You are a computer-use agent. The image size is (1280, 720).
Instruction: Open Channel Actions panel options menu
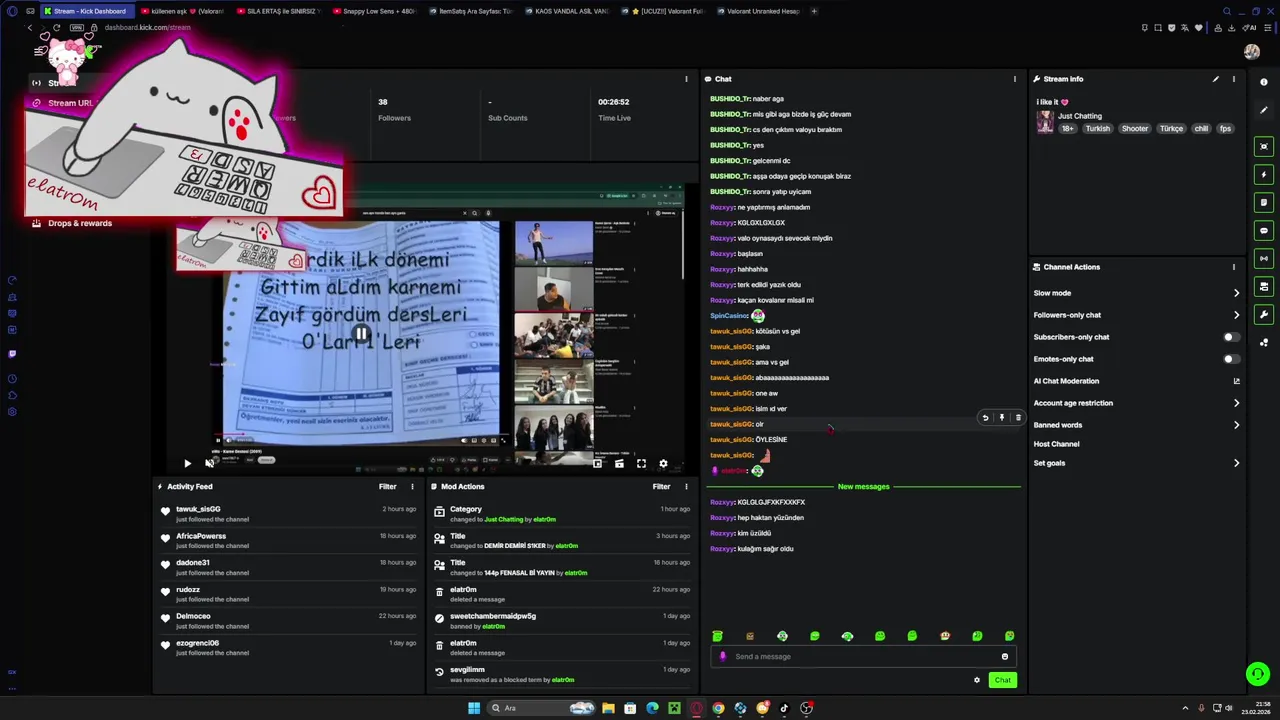1233,267
